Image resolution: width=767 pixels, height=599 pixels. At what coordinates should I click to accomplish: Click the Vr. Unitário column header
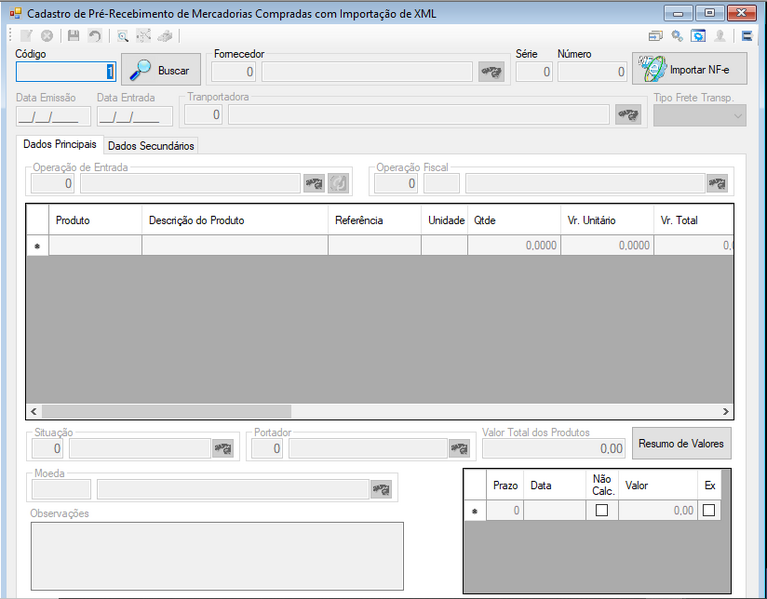607,221
